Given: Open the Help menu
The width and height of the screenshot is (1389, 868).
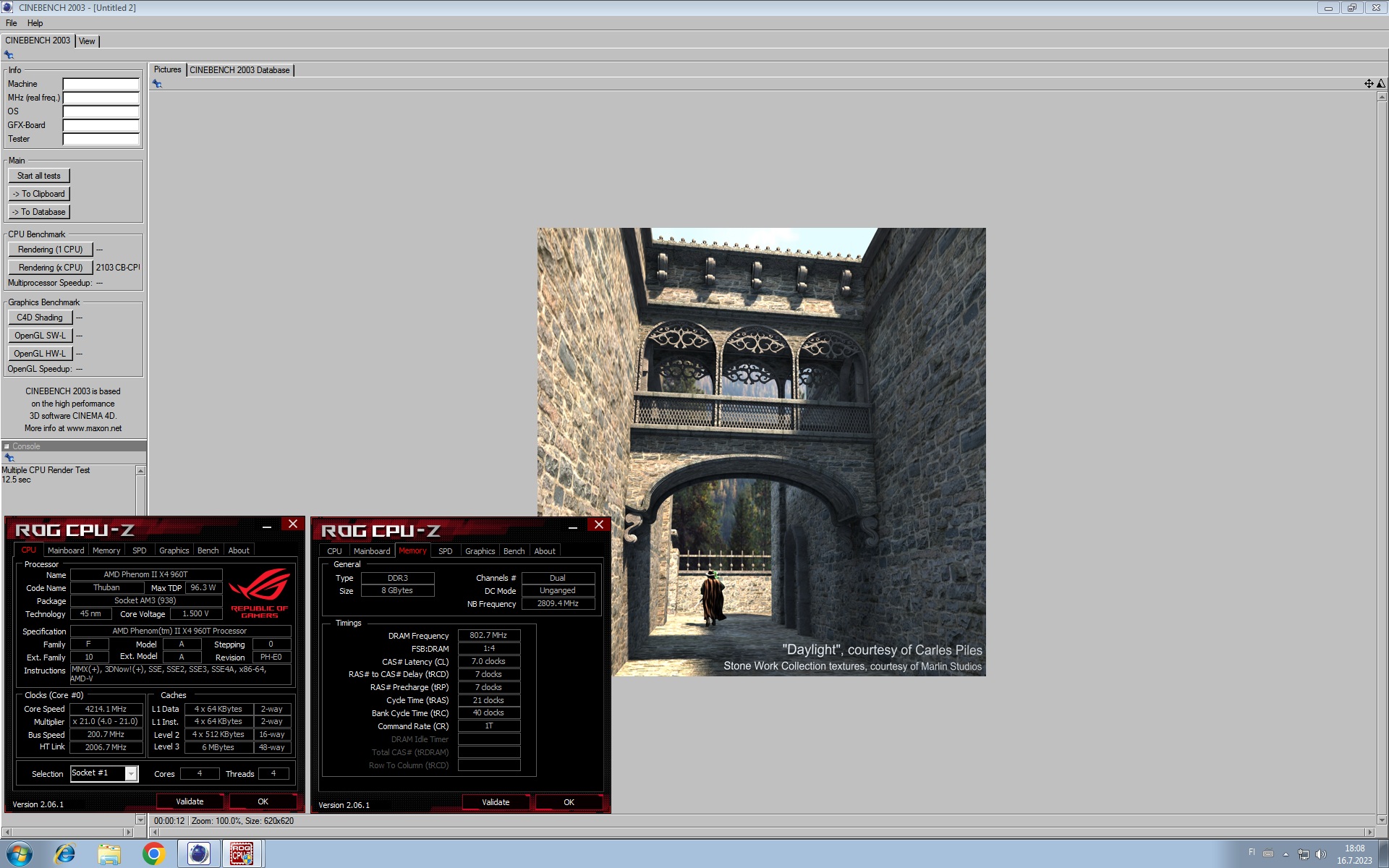Looking at the screenshot, I should [x=35, y=23].
